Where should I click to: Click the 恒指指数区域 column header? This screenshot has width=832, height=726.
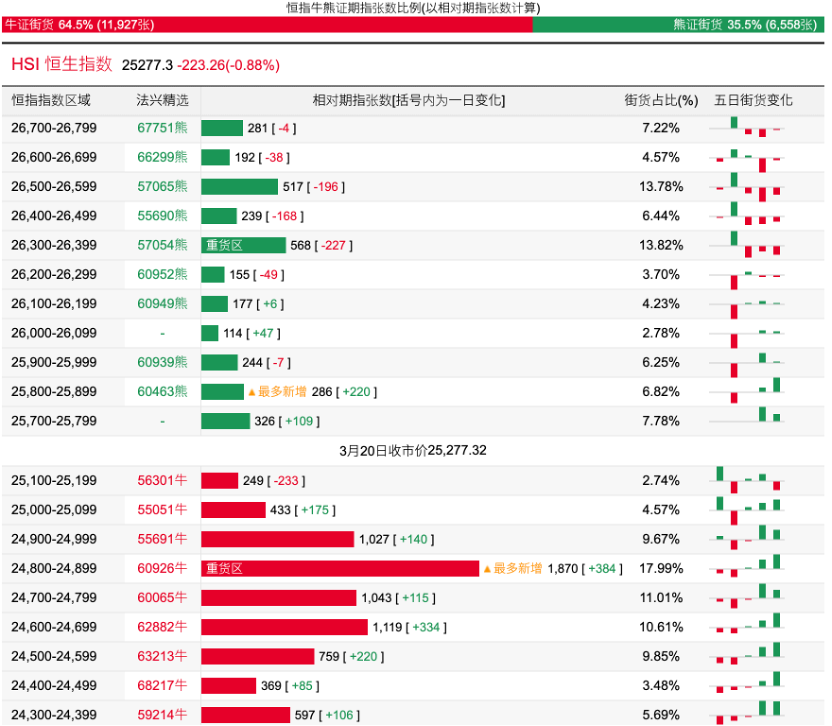point(51,100)
